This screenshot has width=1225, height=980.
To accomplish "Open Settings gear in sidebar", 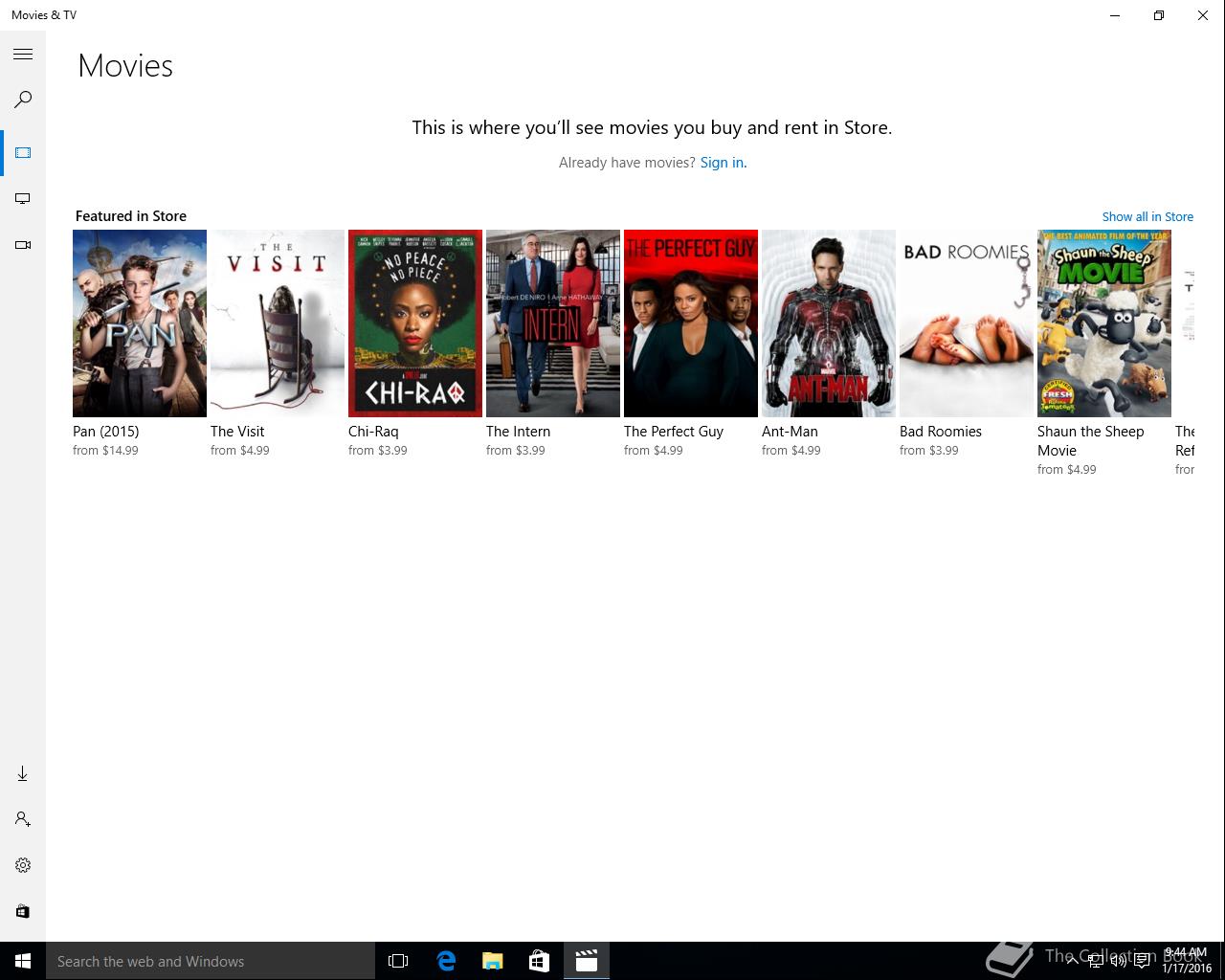I will (23, 865).
